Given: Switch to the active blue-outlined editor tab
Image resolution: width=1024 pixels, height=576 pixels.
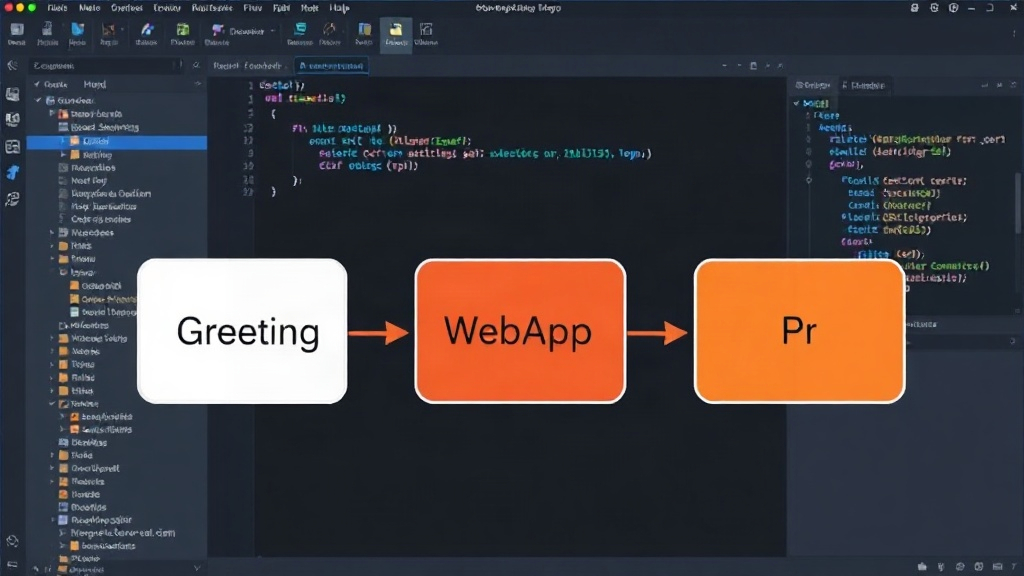Looking at the screenshot, I should pos(332,66).
